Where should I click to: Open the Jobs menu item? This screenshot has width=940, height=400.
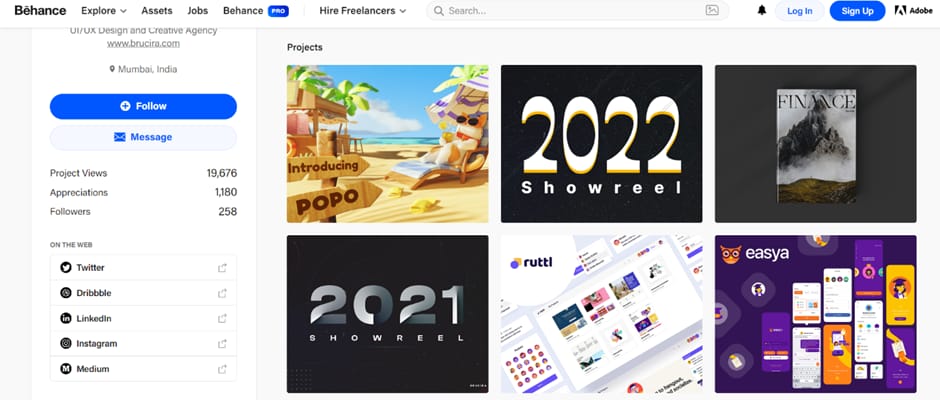[198, 11]
